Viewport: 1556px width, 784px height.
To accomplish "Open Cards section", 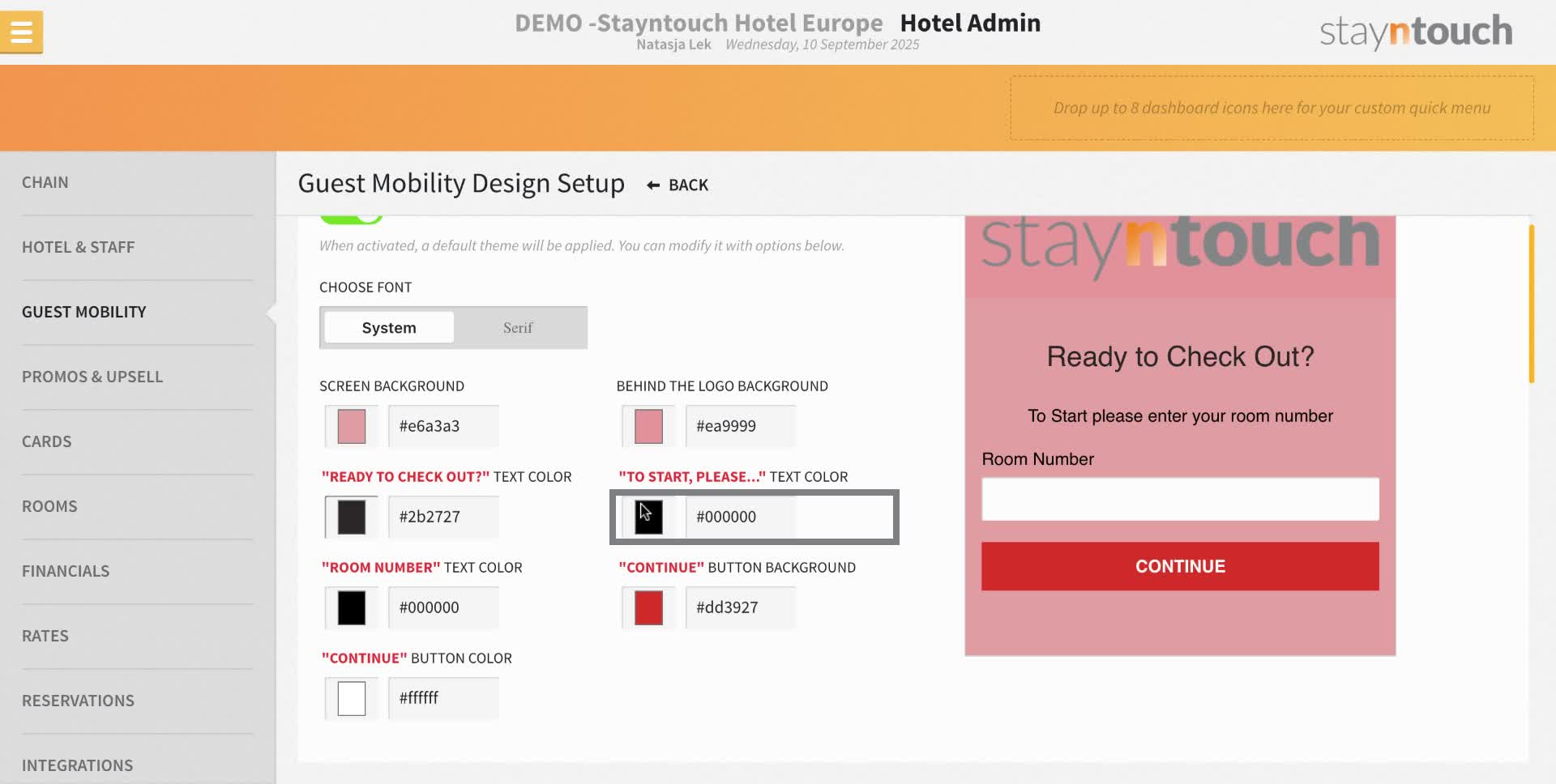I will tap(47, 441).
